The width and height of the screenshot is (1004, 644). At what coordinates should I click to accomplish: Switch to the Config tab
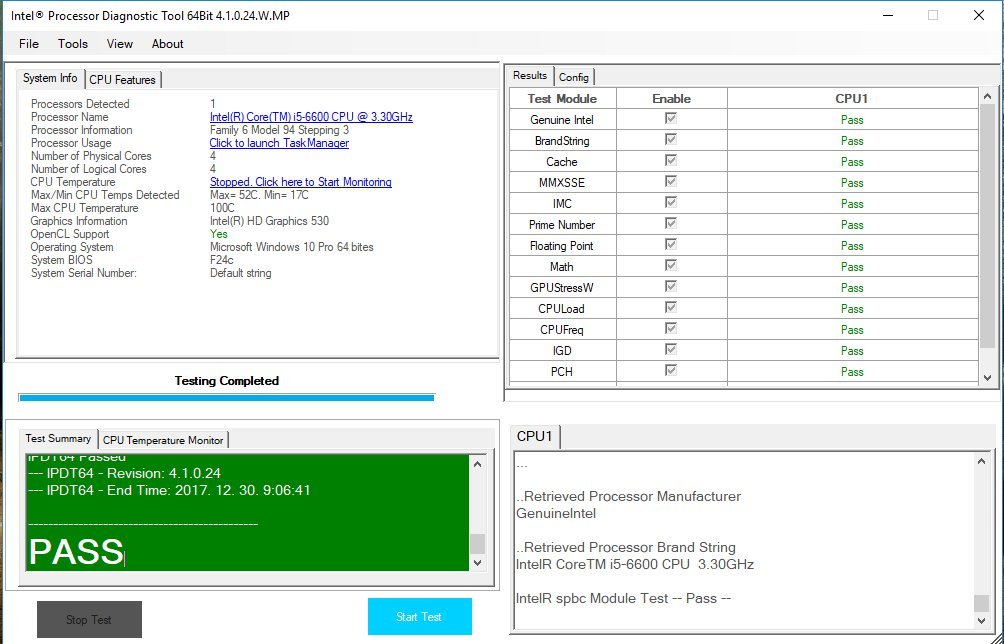[574, 77]
